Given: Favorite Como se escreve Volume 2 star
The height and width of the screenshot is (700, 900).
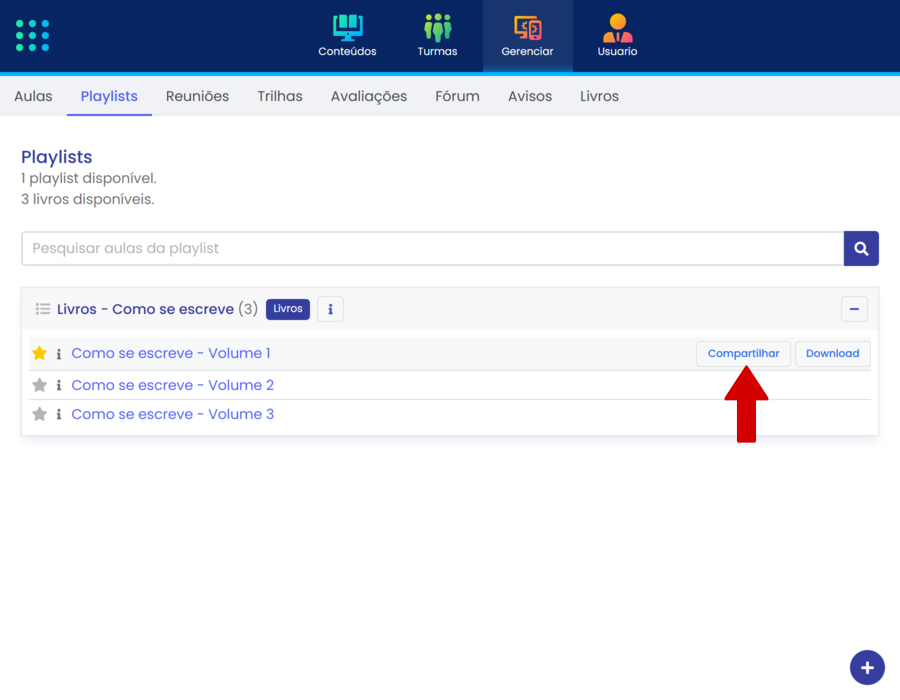Looking at the screenshot, I should pos(40,385).
